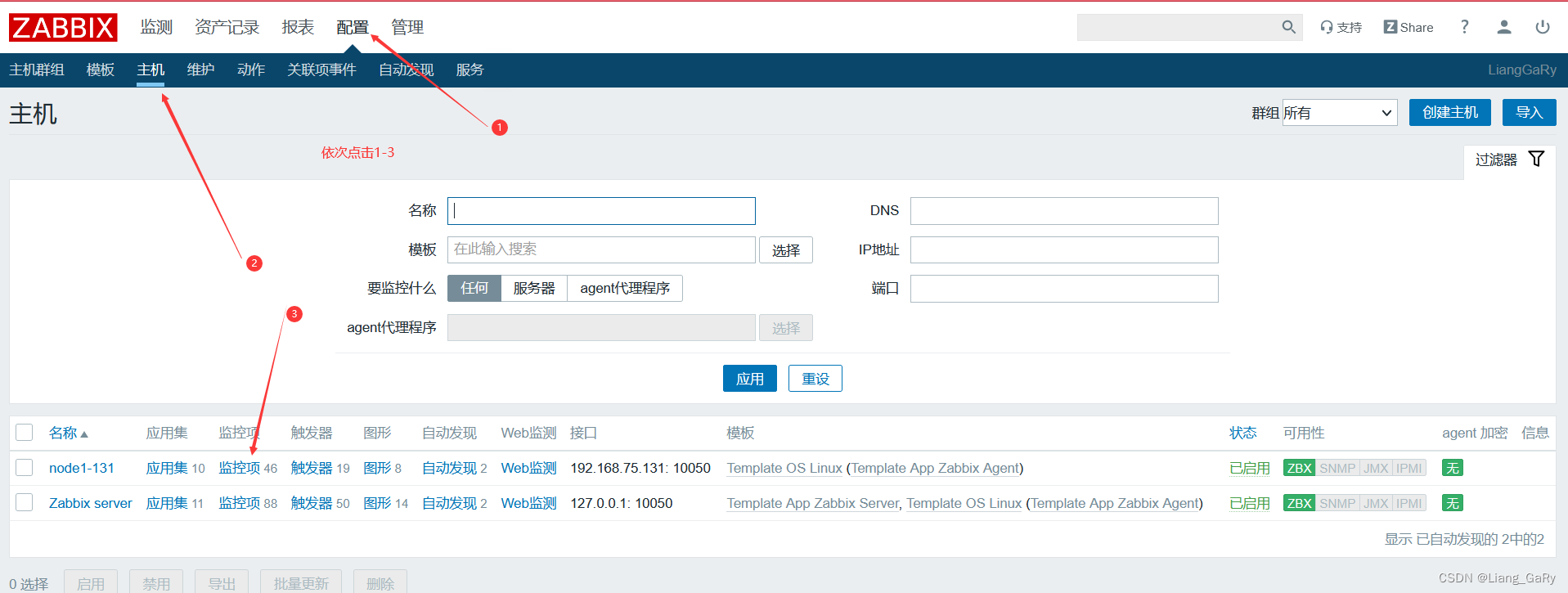This screenshot has height=593, width=1568.
Task: Open the 监测 top menu
Action: pos(156,27)
